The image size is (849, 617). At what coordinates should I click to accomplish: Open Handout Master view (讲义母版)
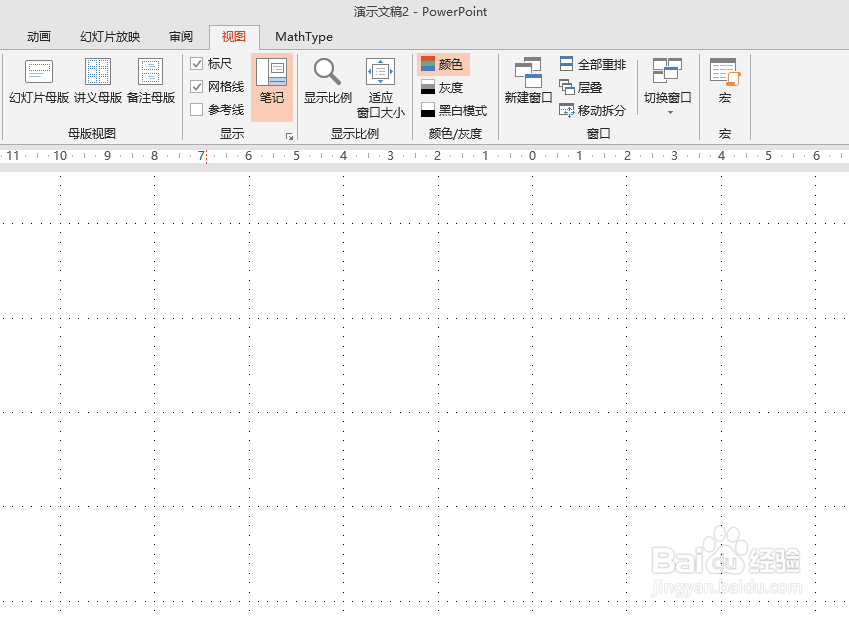pyautogui.click(x=97, y=85)
